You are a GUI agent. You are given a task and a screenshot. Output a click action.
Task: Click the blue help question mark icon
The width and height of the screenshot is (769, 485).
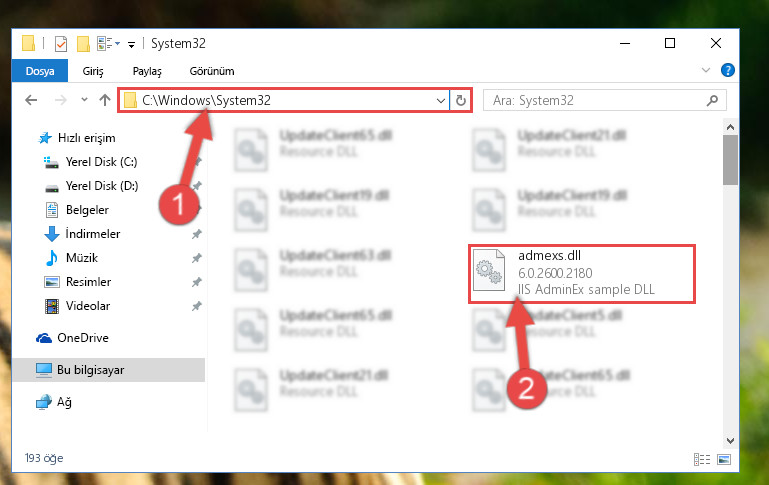[x=727, y=70]
